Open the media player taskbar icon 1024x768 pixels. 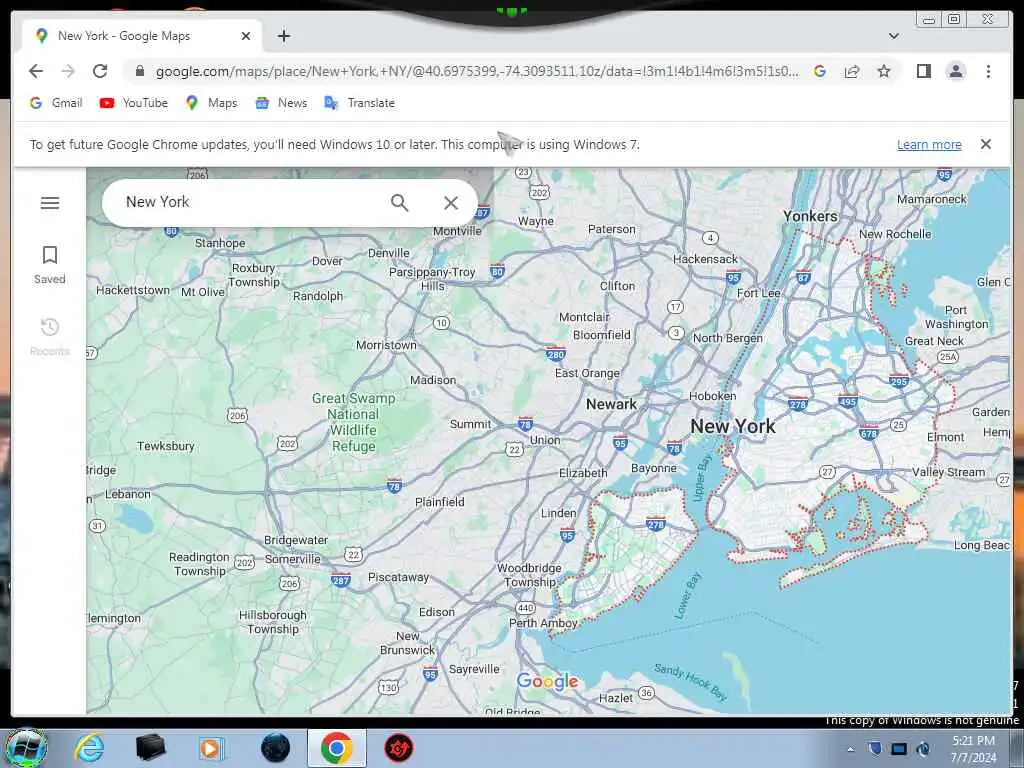[212, 748]
